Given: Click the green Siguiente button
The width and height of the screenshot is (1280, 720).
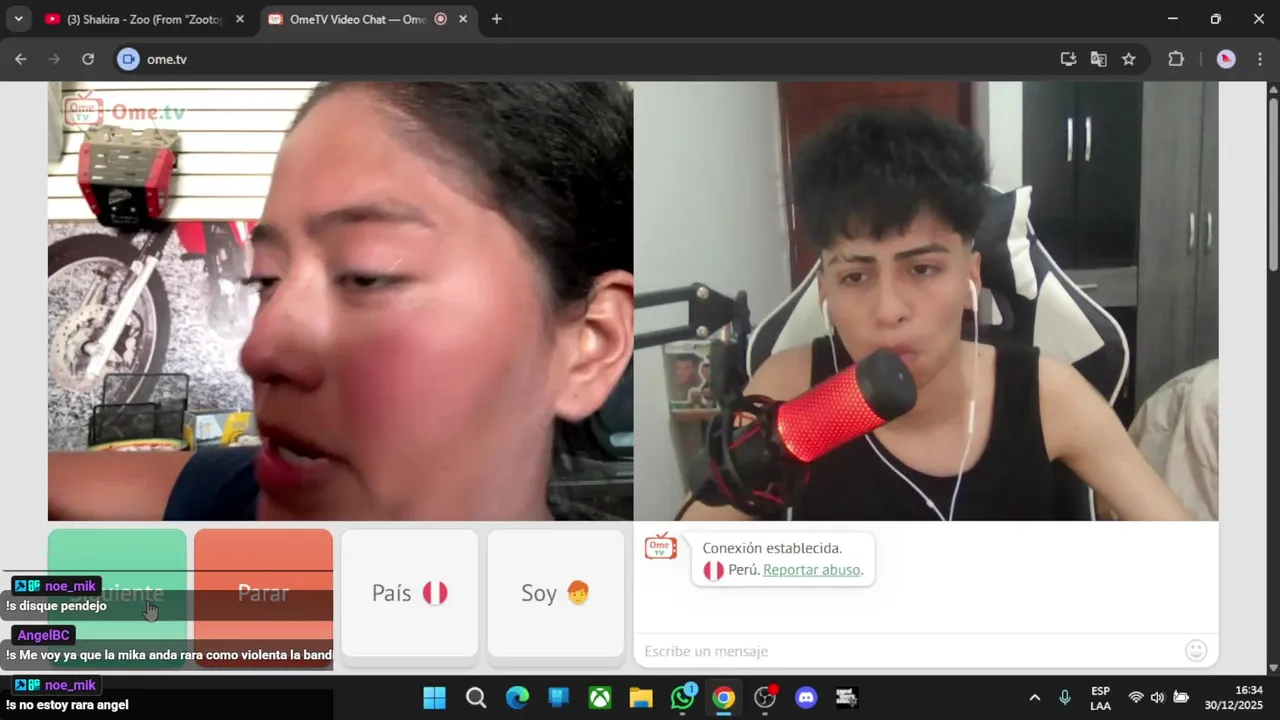Looking at the screenshot, I should pos(117,593).
